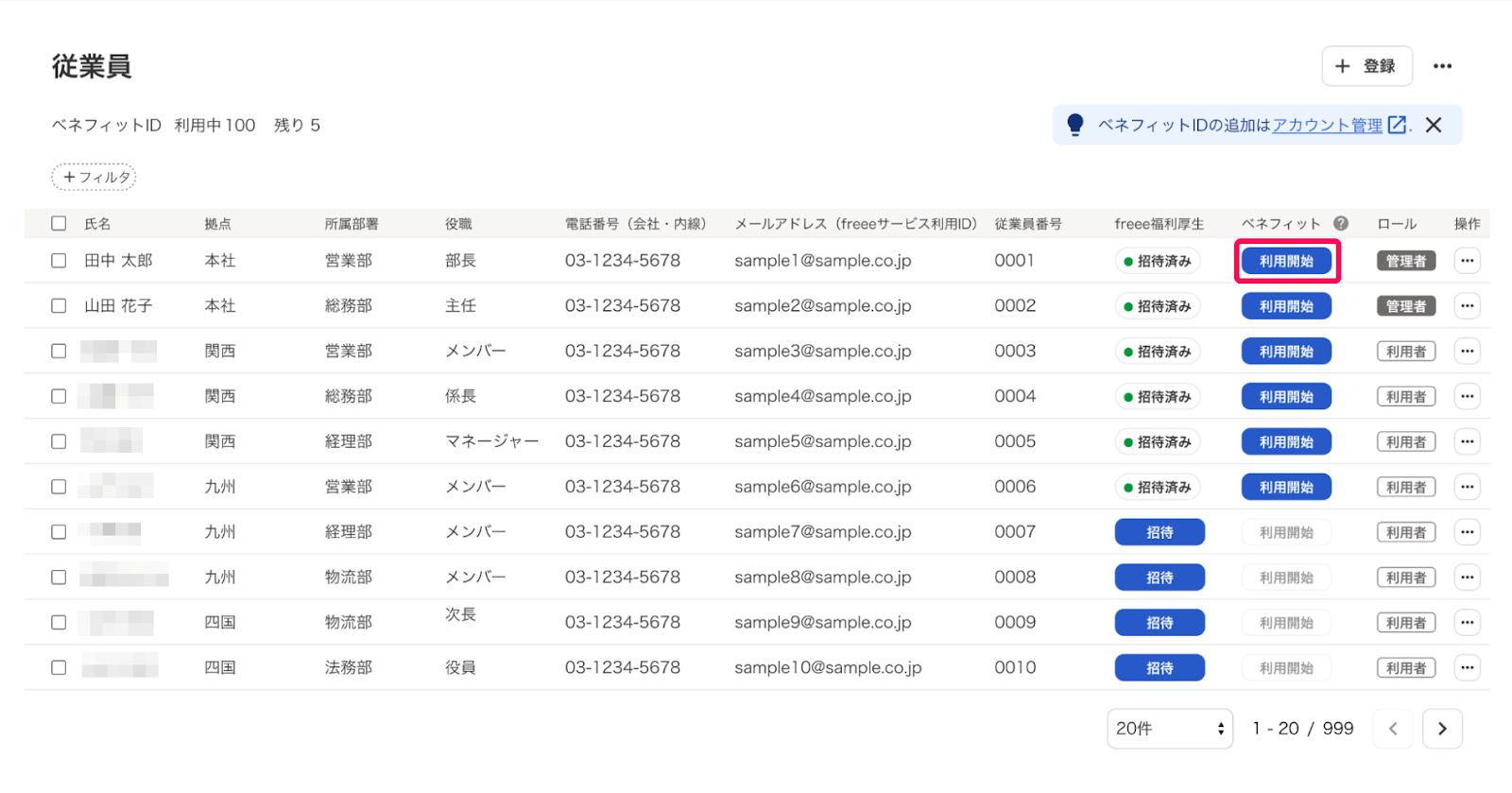The image size is (1512, 793).
Task: Close the Benefit ID info banner
Action: 1434,125
